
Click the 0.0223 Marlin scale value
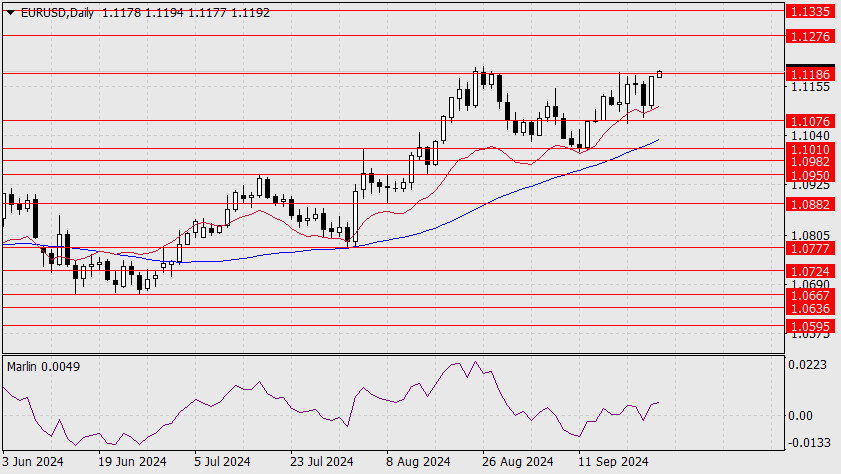pyautogui.click(x=807, y=365)
